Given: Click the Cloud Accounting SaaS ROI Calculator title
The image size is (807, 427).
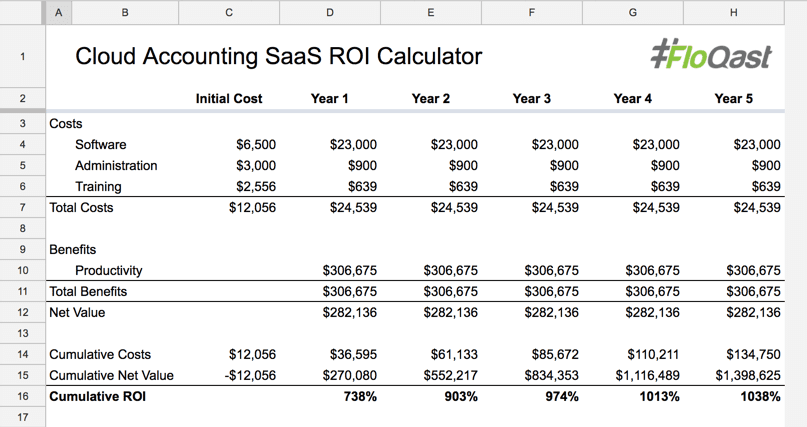Looking at the screenshot, I should click(x=278, y=56).
